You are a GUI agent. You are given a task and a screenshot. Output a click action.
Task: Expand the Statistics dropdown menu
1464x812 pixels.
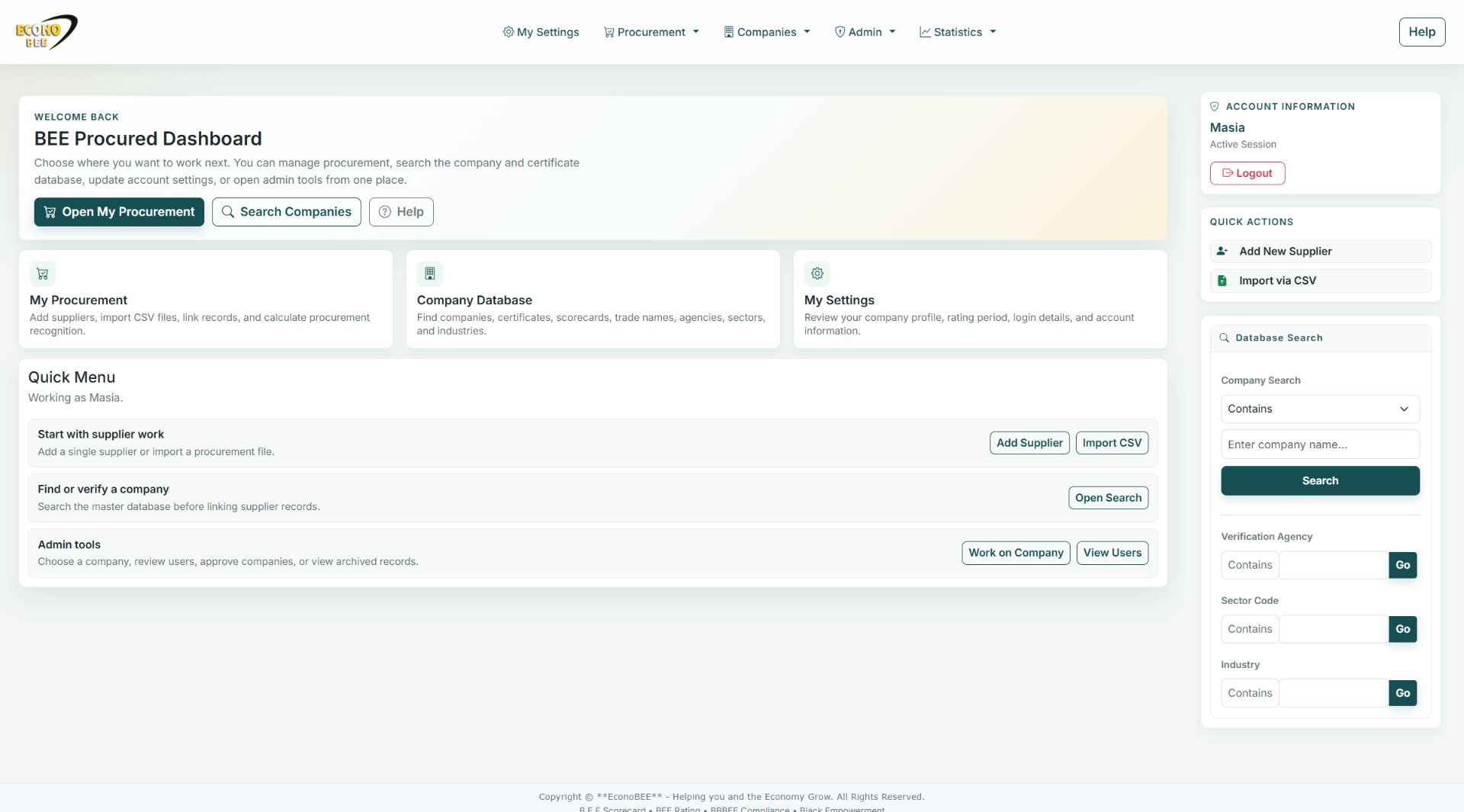(958, 32)
